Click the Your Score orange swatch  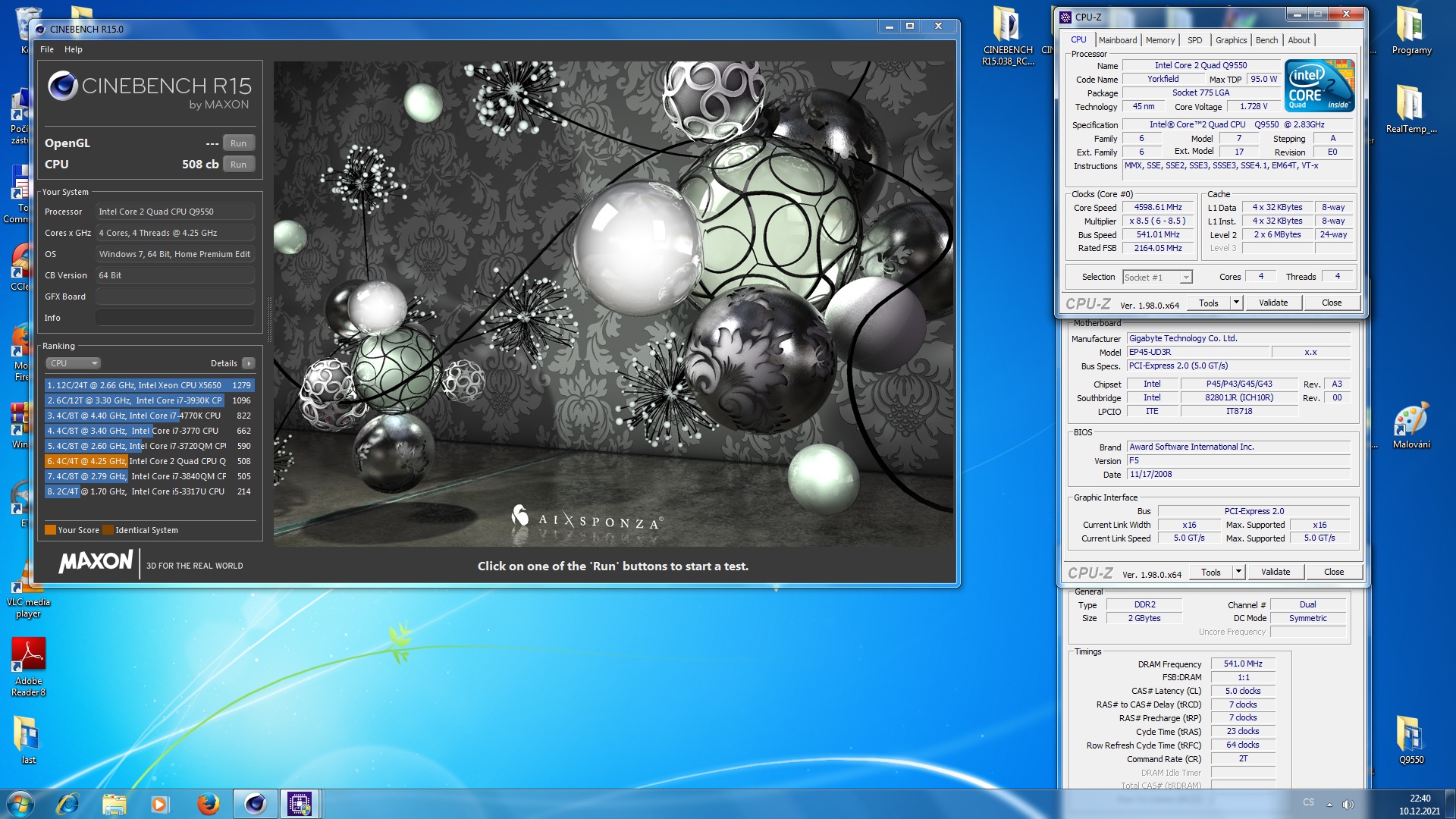tap(50, 530)
